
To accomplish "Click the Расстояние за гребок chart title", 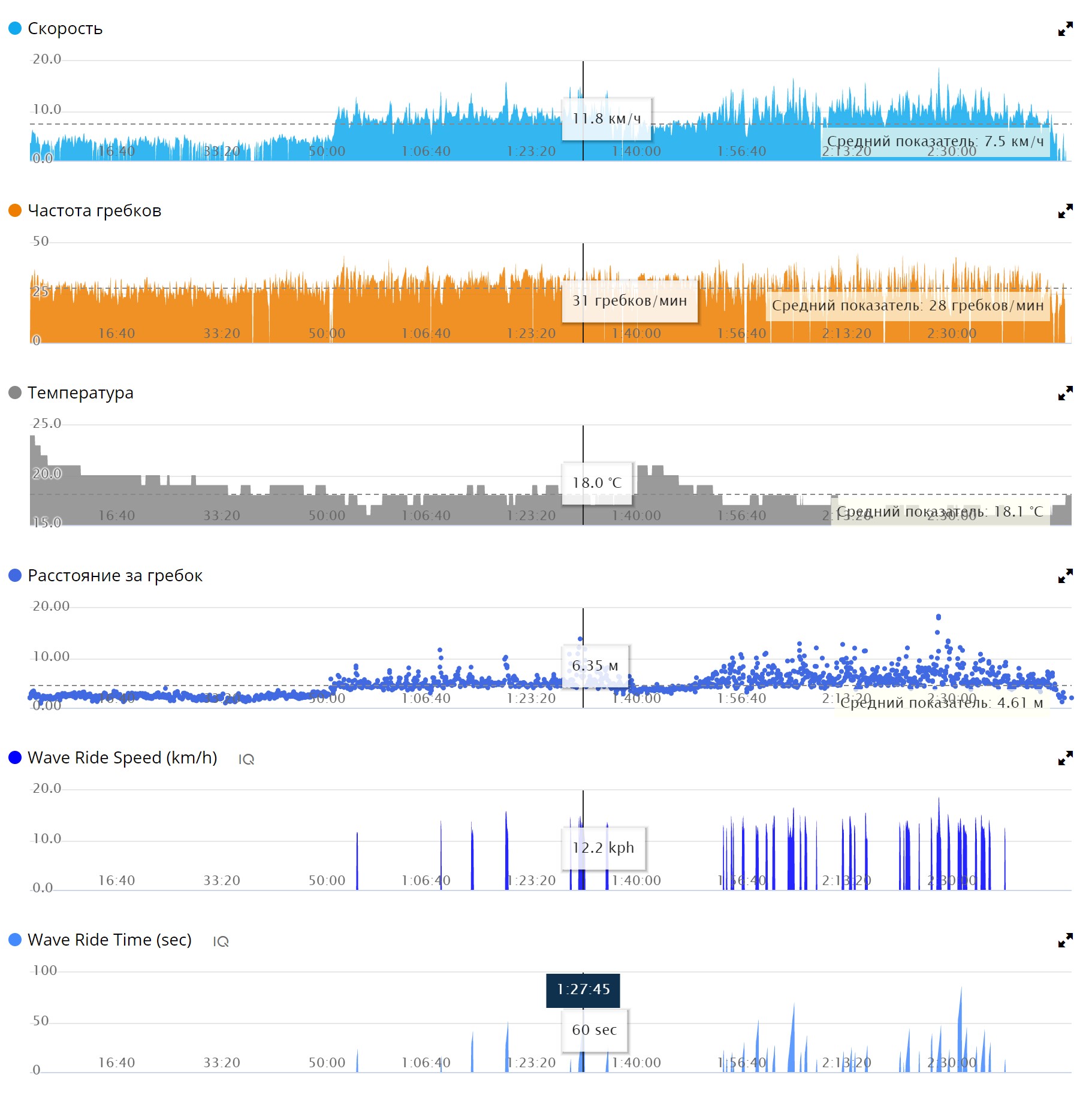I will coord(114,575).
